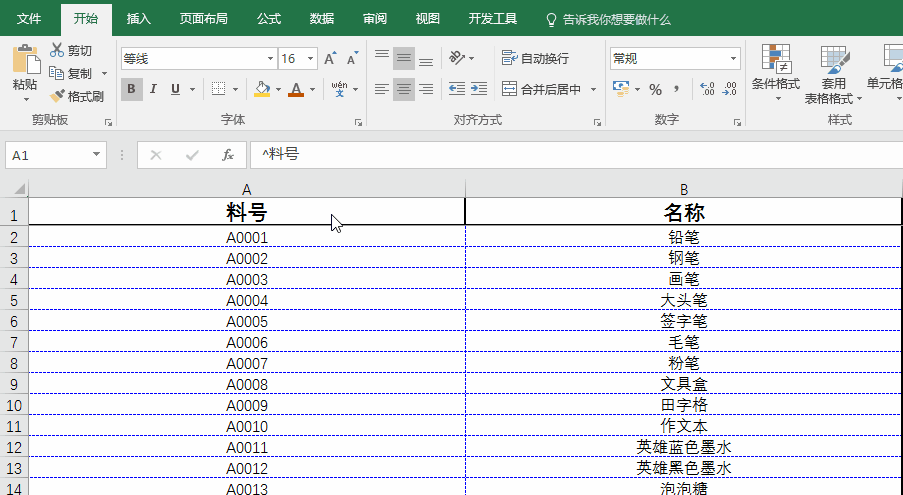This screenshot has width=903, height=495.
Task: Open the Clipboard group dialog launcher
Action: (108, 123)
